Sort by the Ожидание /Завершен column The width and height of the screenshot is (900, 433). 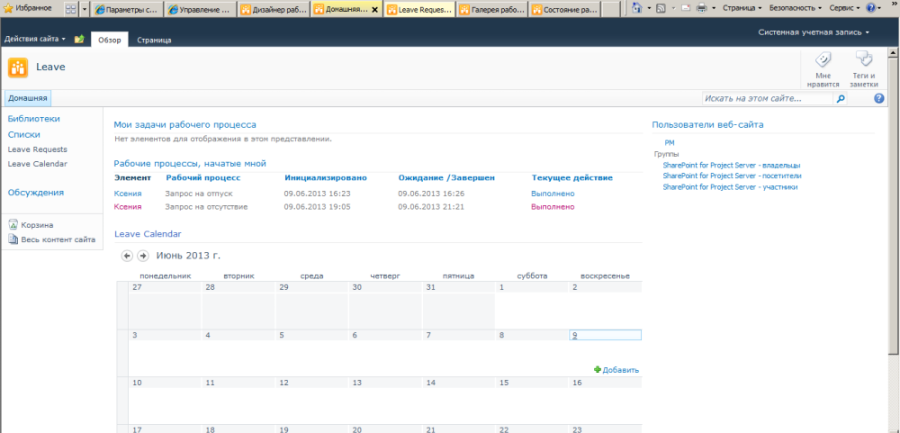(x=447, y=178)
